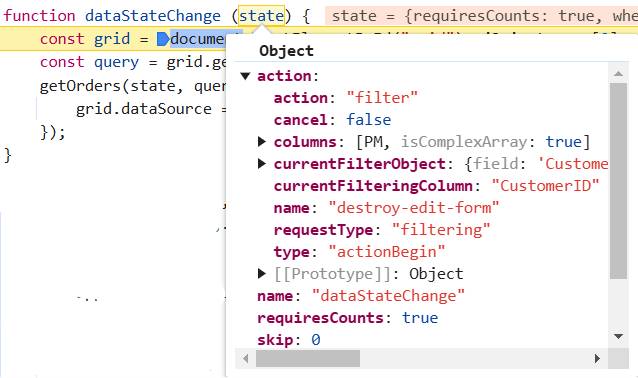Click the Object header of the popup
638x378 pixels.
coord(286,51)
